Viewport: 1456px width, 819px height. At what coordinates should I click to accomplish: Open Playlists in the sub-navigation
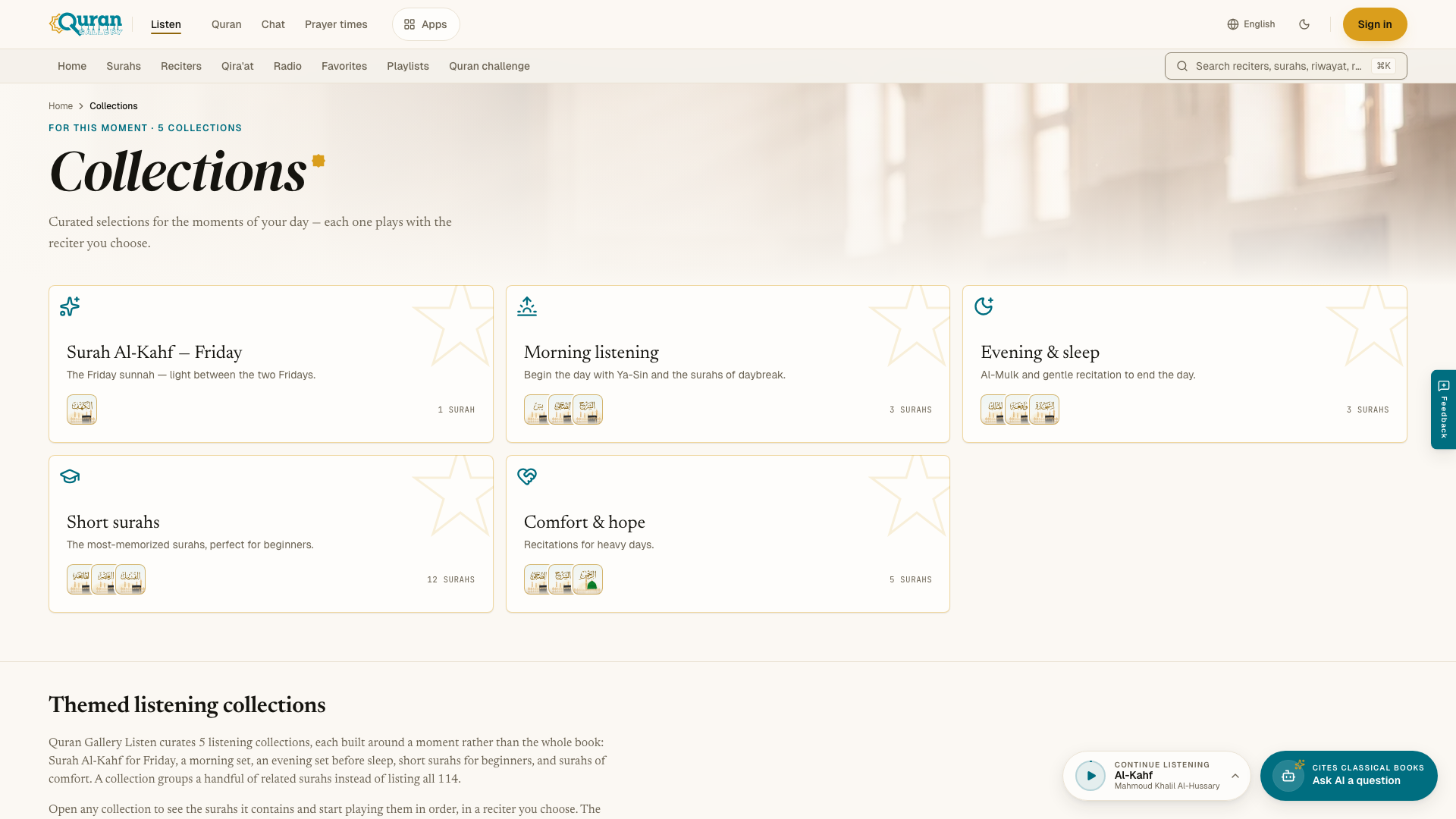point(408,66)
